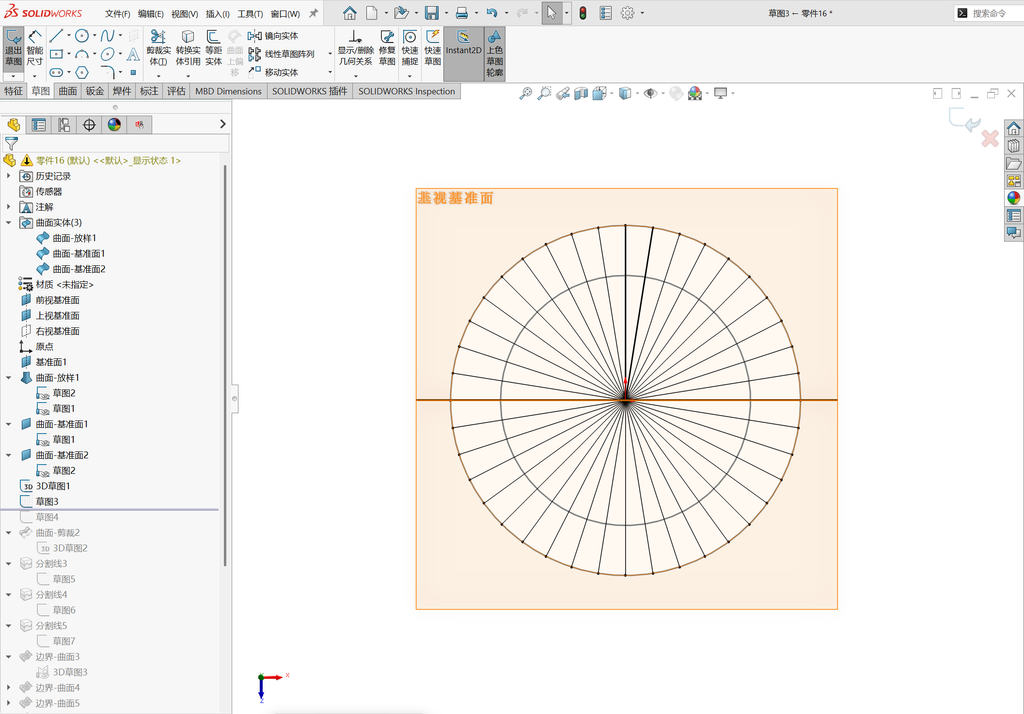
Task: Click Move Entities (移动实体)
Action: click(x=273, y=72)
